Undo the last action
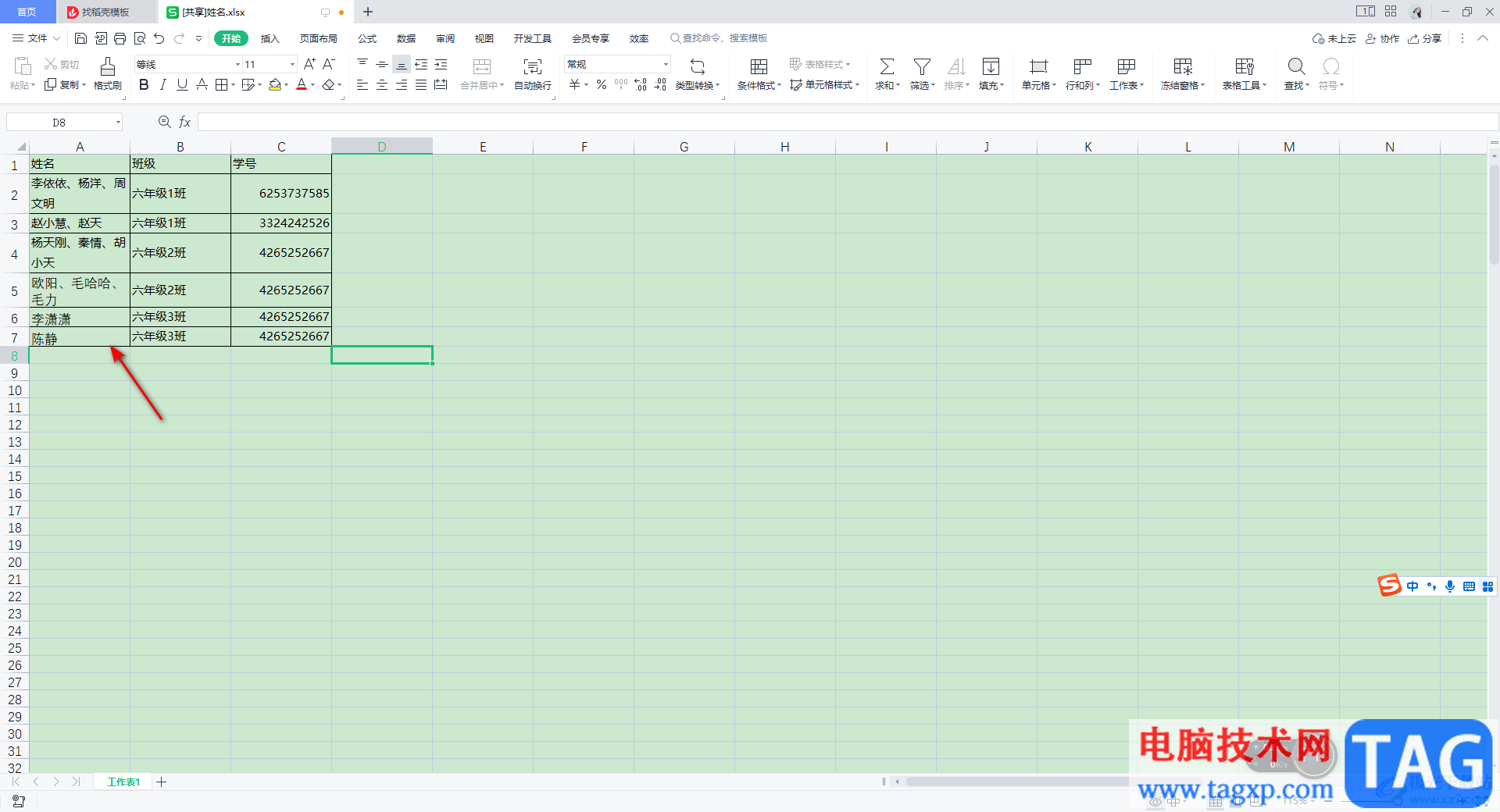The image size is (1500, 812). point(159,38)
